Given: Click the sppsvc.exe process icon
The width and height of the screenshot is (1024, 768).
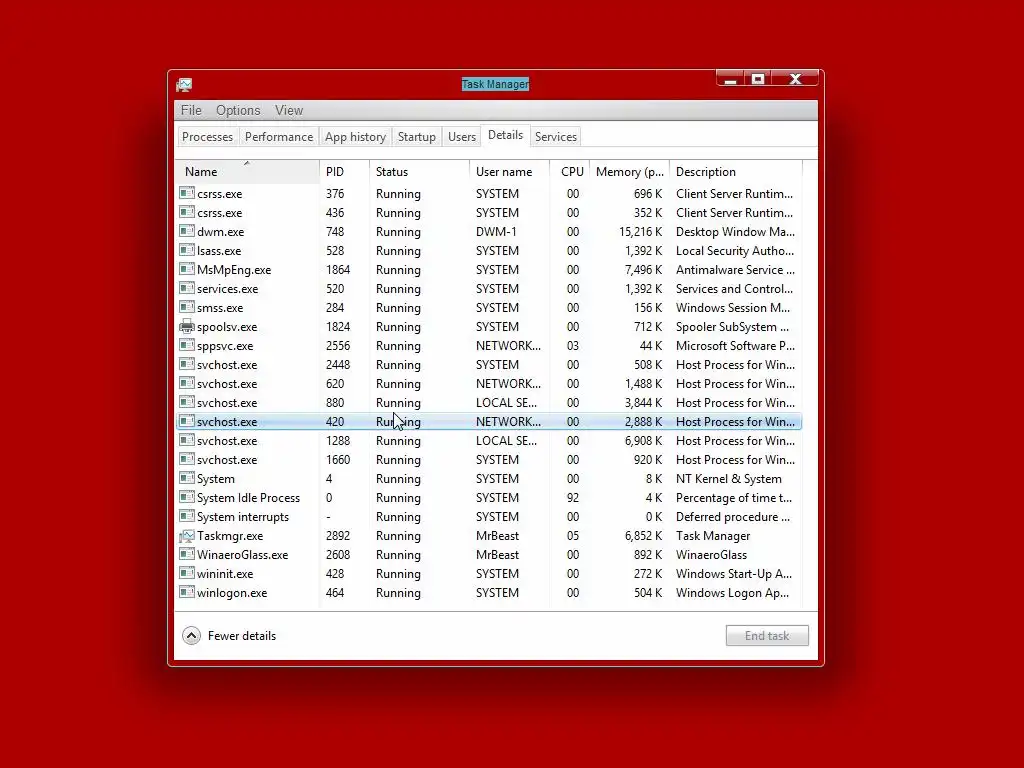Looking at the screenshot, I should pyautogui.click(x=187, y=345).
